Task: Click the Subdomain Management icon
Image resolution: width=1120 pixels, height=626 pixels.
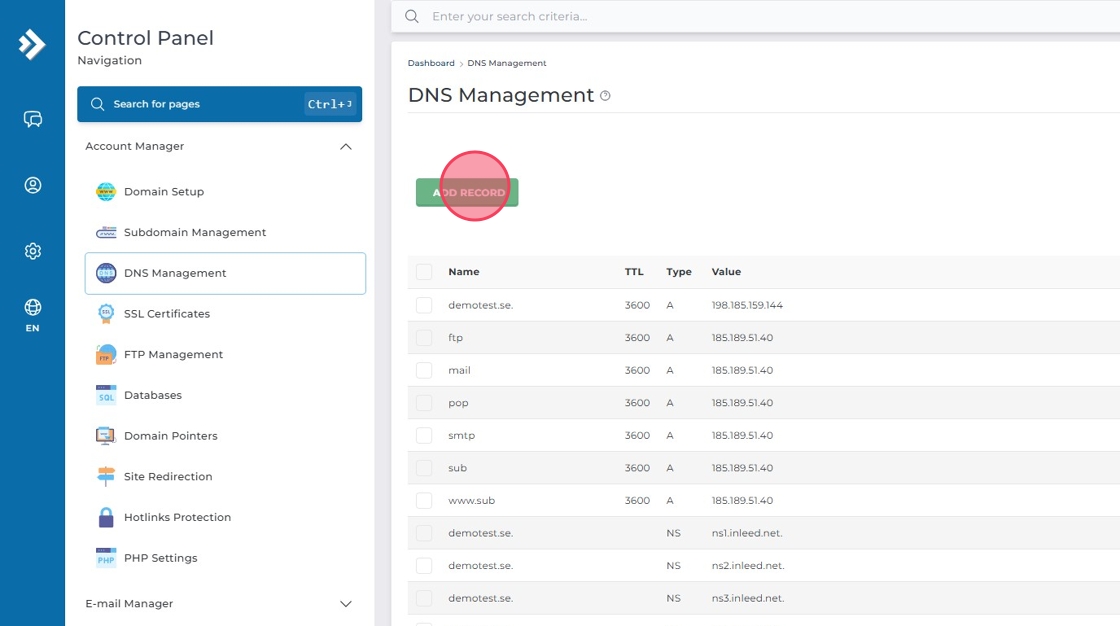Action: (x=106, y=233)
